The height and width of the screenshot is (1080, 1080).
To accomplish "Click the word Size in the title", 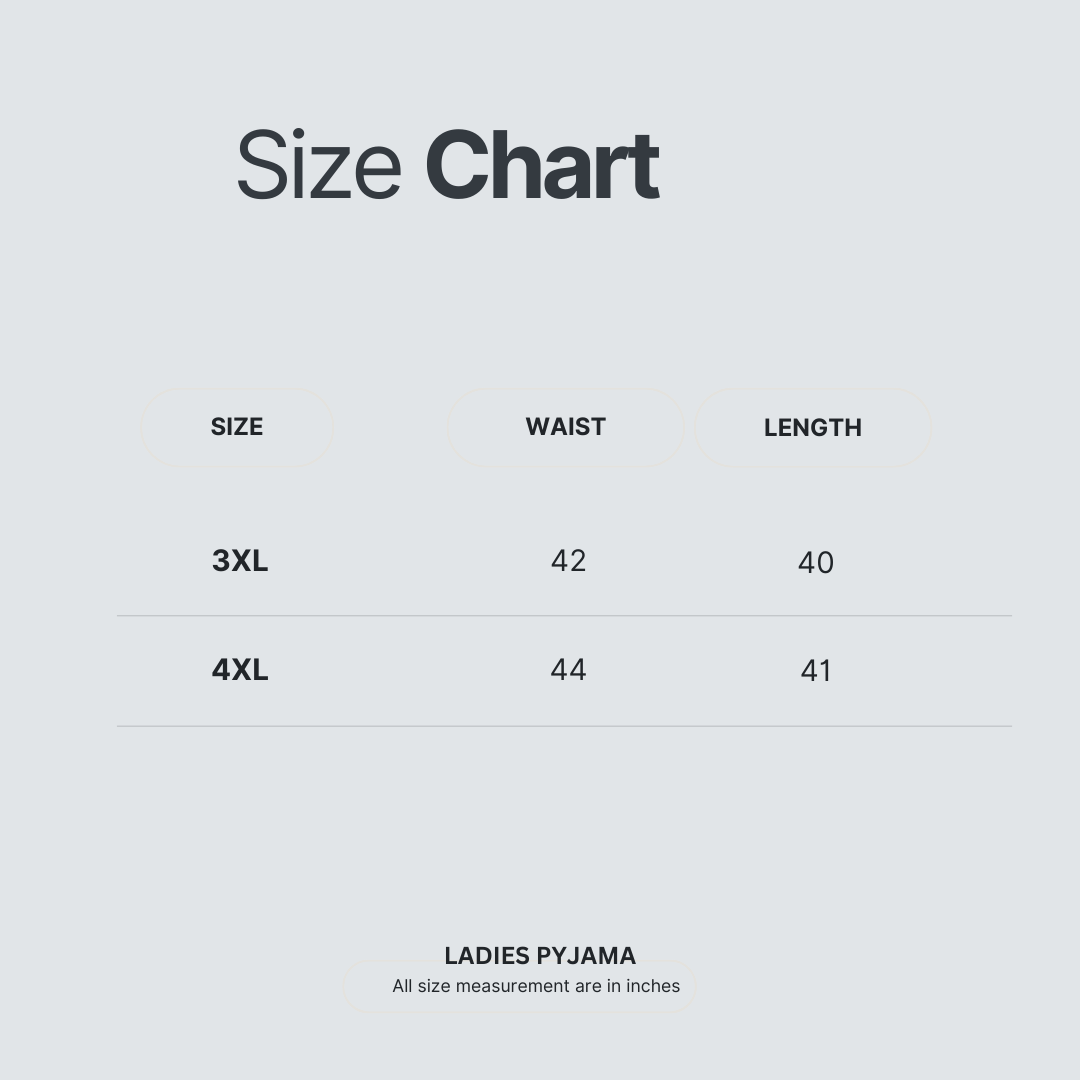I will tap(319, 165).
